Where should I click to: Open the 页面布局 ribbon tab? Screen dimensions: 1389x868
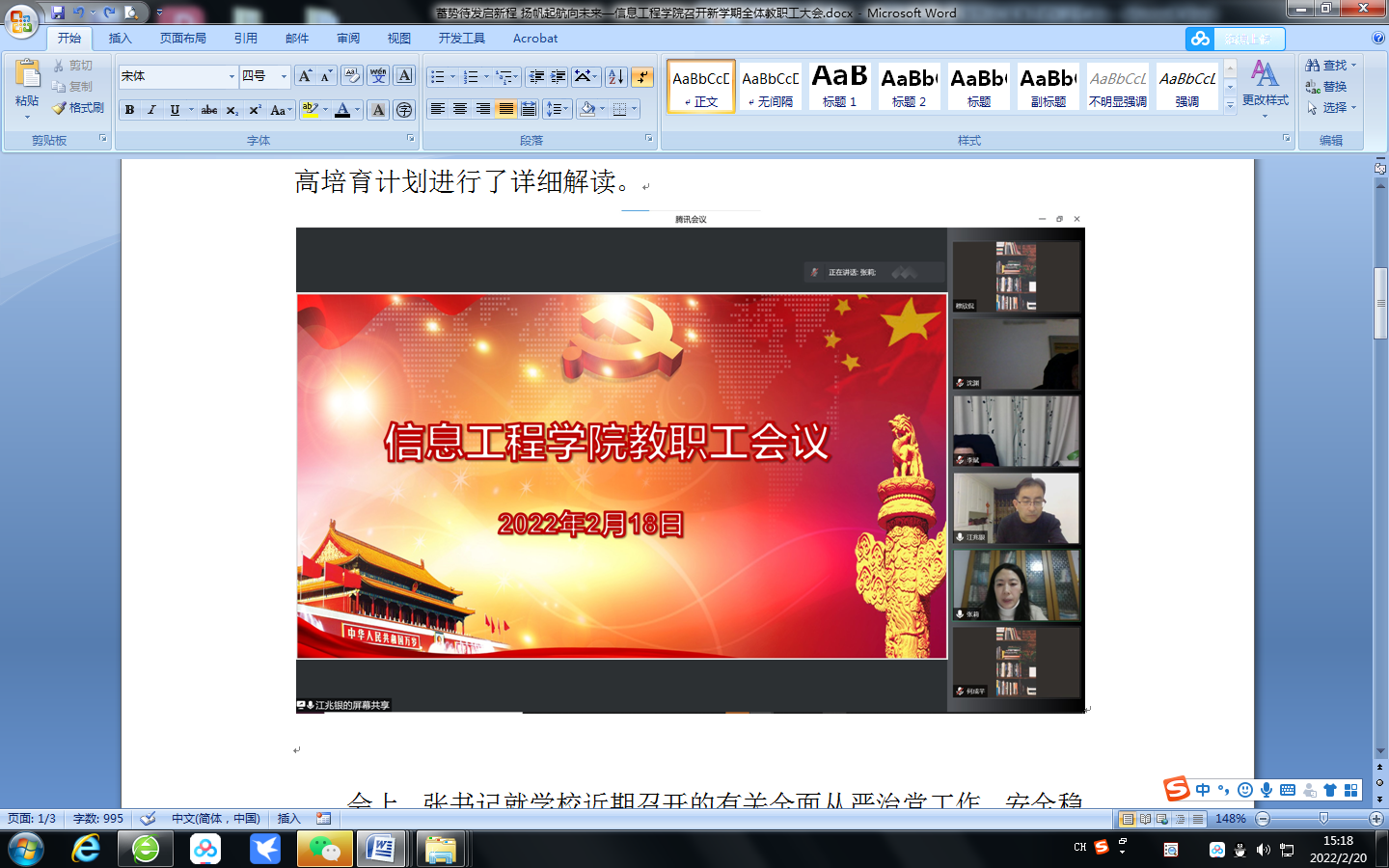(x=183, y=39)
